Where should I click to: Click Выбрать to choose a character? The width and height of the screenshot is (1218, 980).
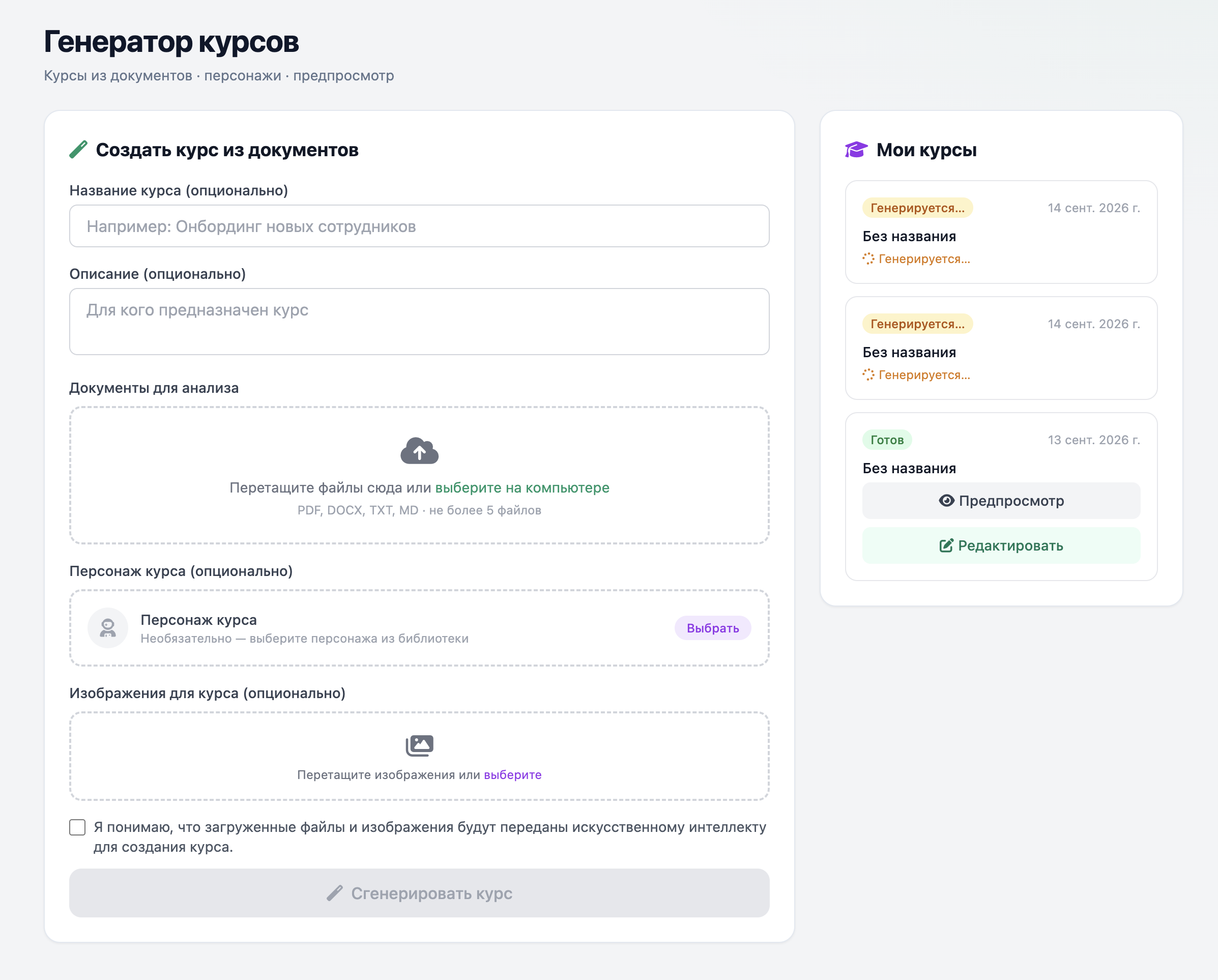pos(712,628)
